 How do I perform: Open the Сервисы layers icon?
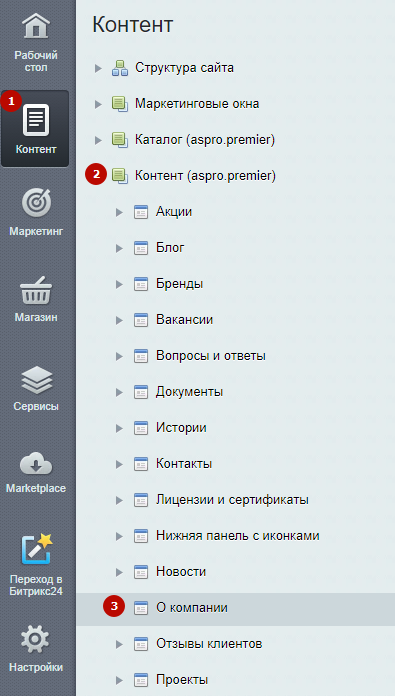coord(36,380)
